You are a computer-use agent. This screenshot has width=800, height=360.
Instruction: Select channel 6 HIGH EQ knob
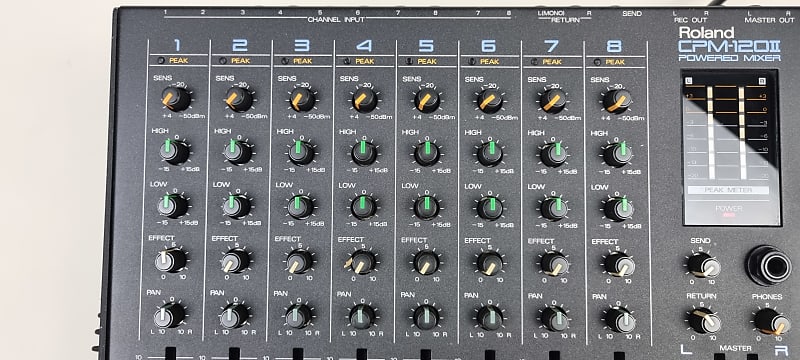tap(490, 154)
